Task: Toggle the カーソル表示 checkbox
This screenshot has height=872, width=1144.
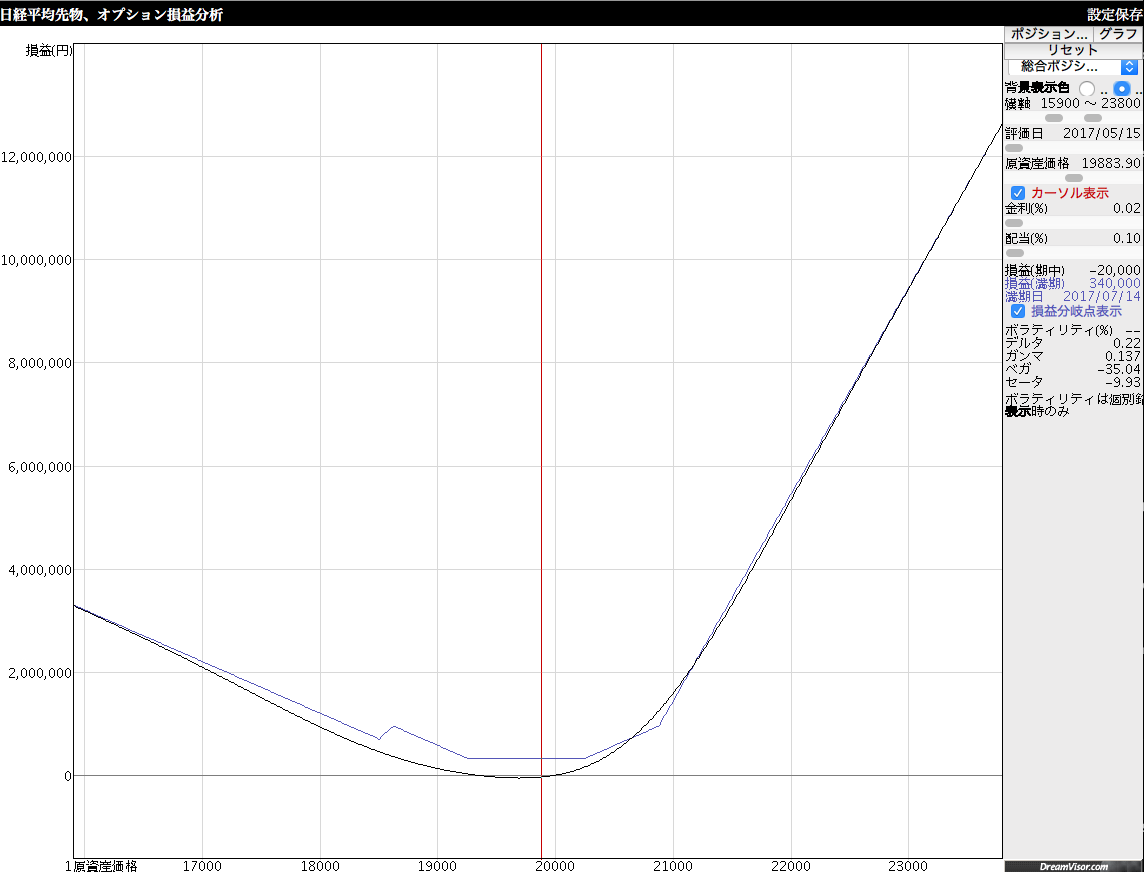Action: (x=1018, y=193)
